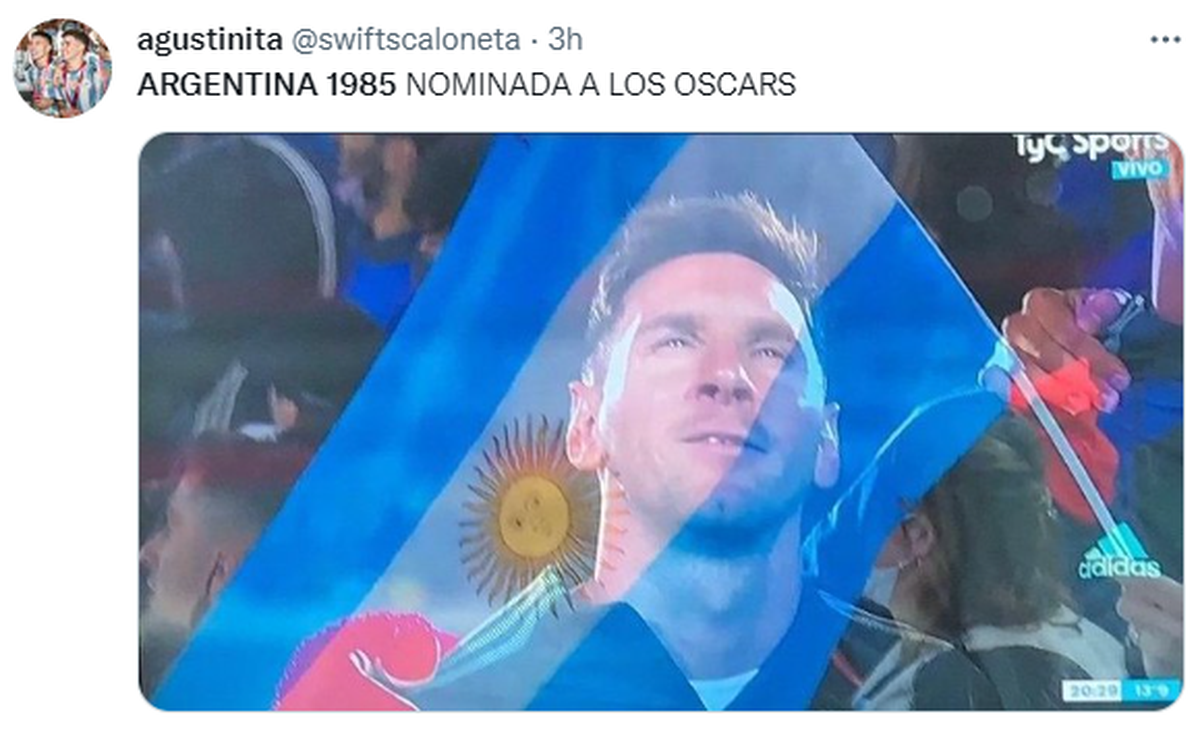Open the three-dot more options menu
The width and height of the screenshot is (1200, 740).
pos(1166,40)
